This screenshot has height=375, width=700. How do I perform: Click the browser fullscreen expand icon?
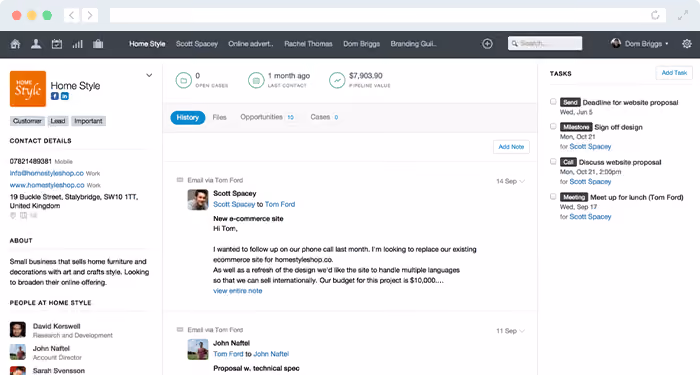pos(683,15)
